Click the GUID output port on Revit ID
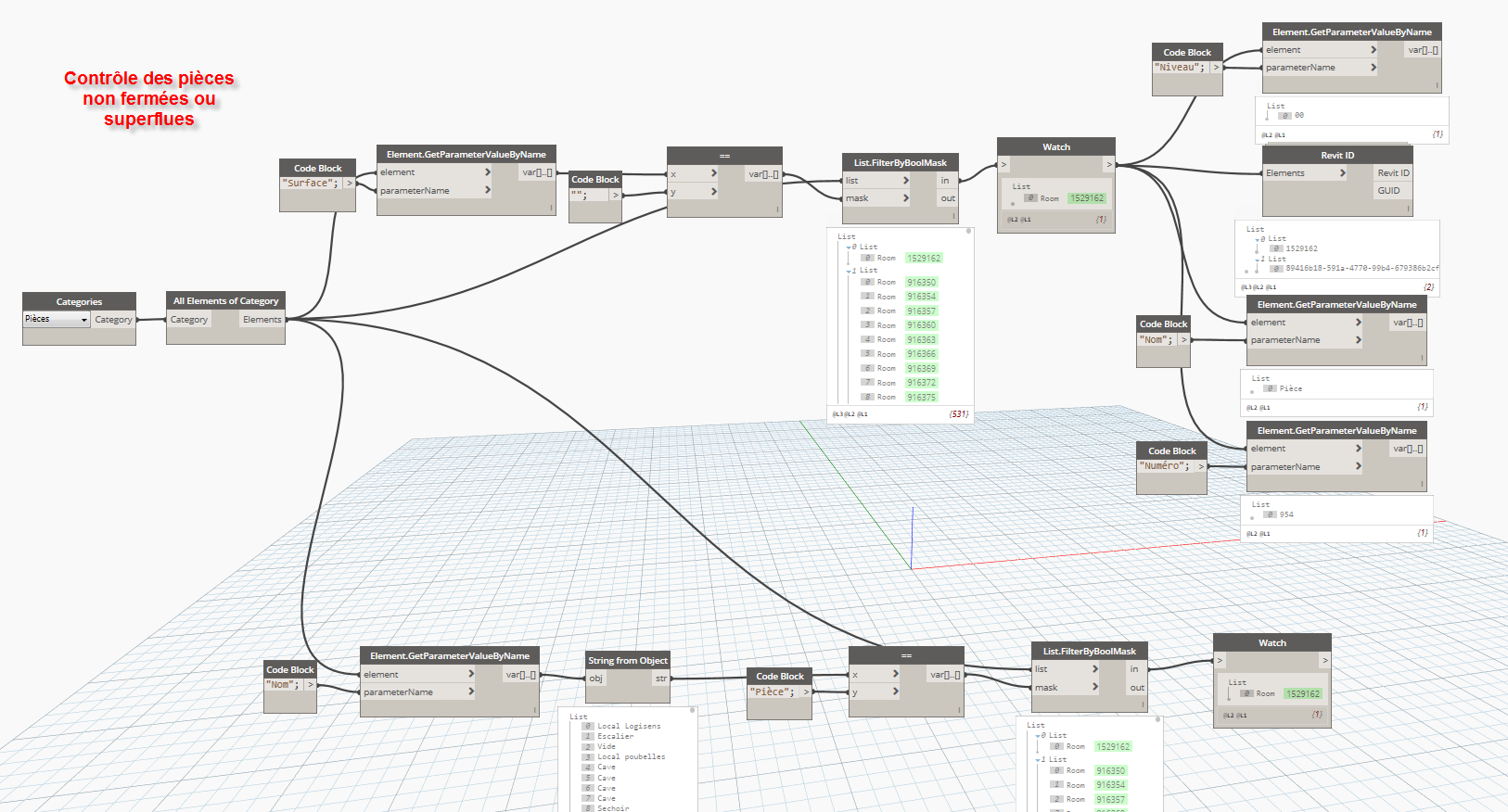 tap(1388, 191)
